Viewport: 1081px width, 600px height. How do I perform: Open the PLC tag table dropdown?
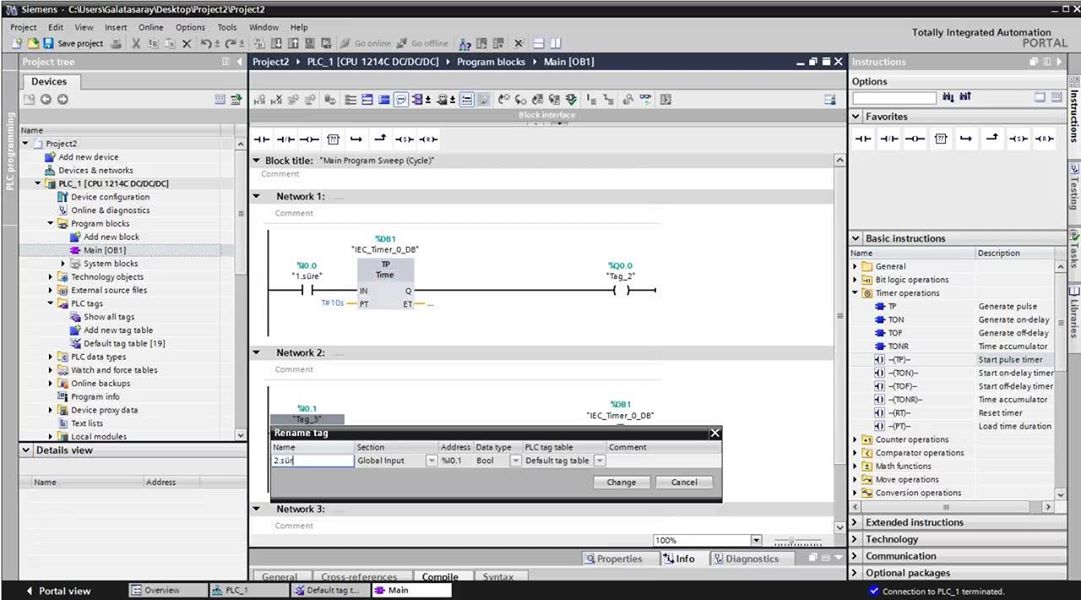click(x=599, y=461)
